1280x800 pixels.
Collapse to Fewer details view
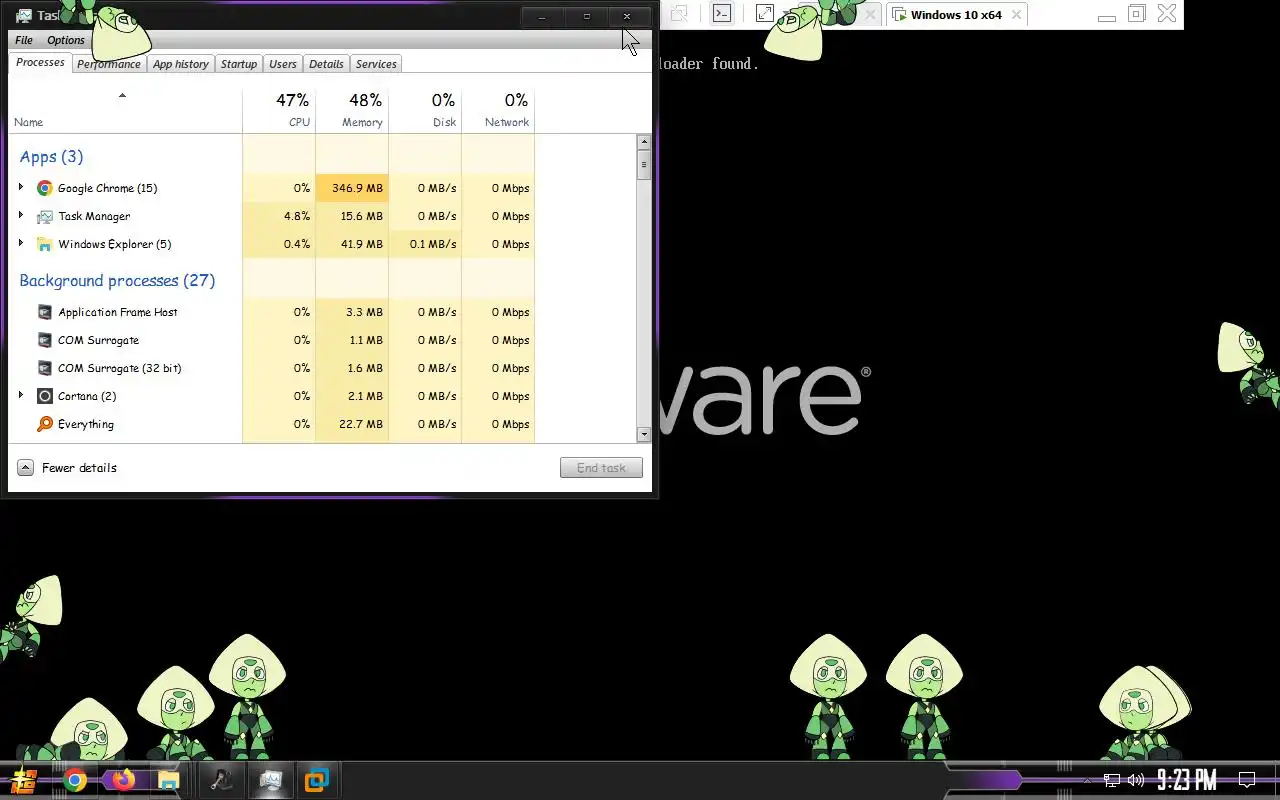68,468
